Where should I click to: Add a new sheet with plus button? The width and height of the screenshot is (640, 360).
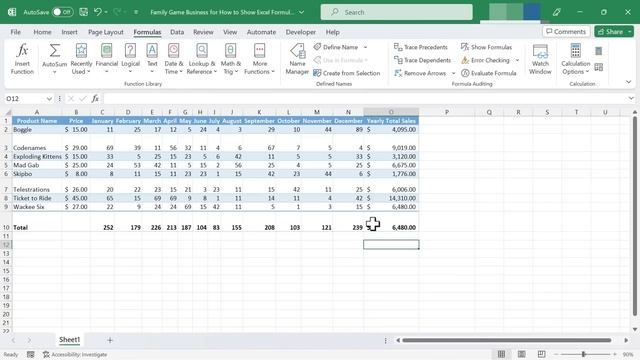(110, 340)
